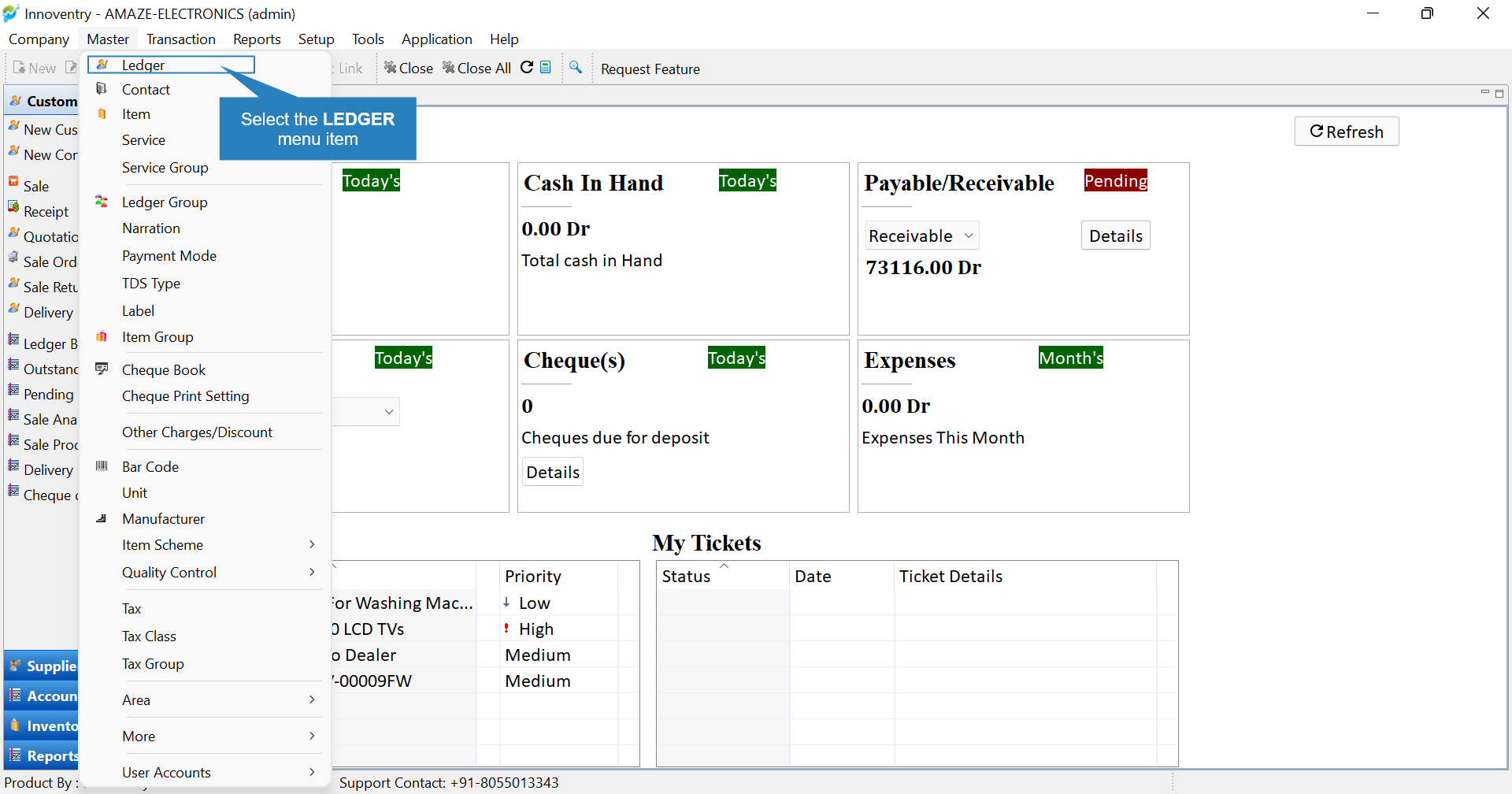The image size is (1512, 794).
Task: Sort tickets by Status column header
Action: 686,576
